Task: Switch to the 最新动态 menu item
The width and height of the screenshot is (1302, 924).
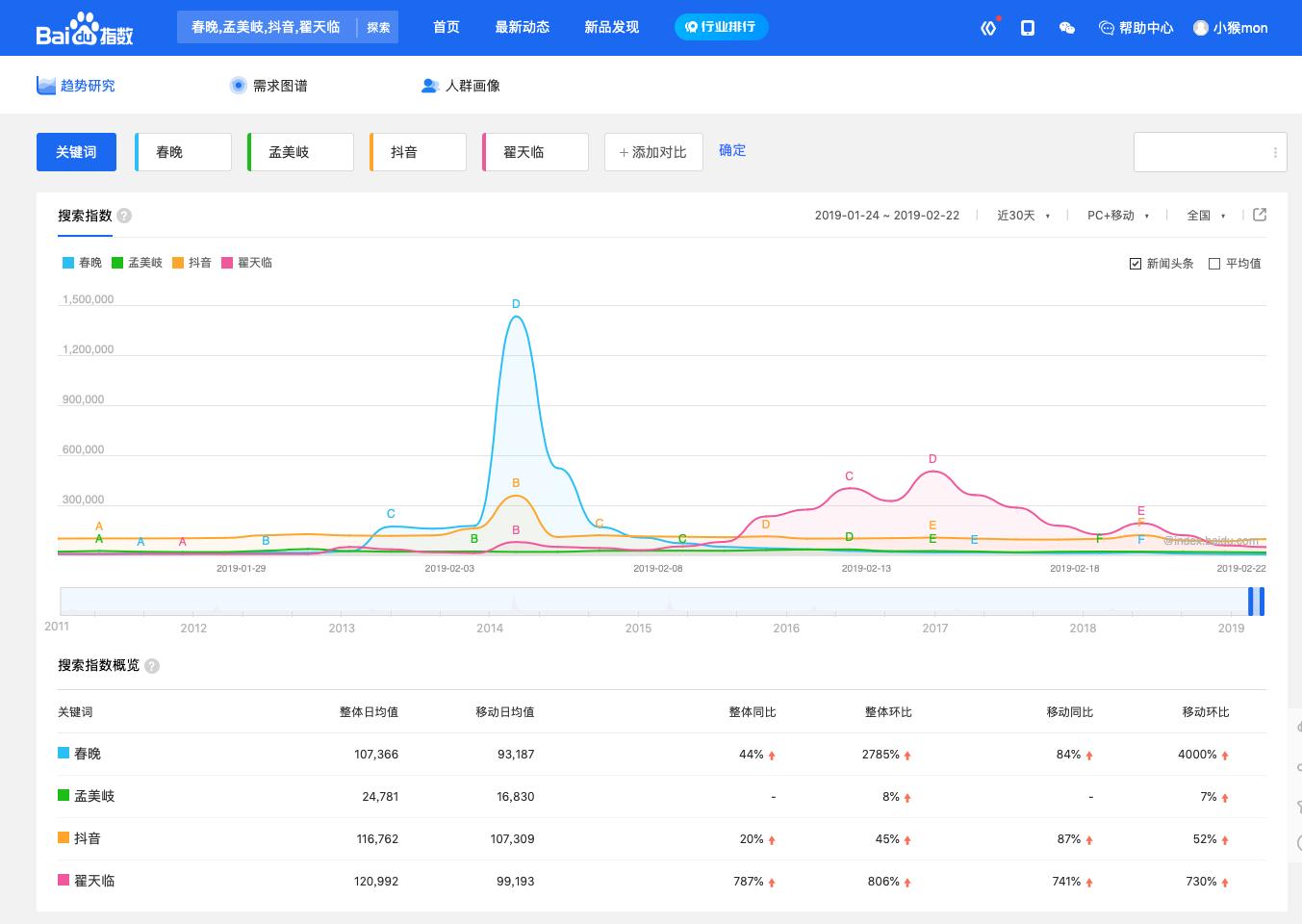Action: (523, 27)
